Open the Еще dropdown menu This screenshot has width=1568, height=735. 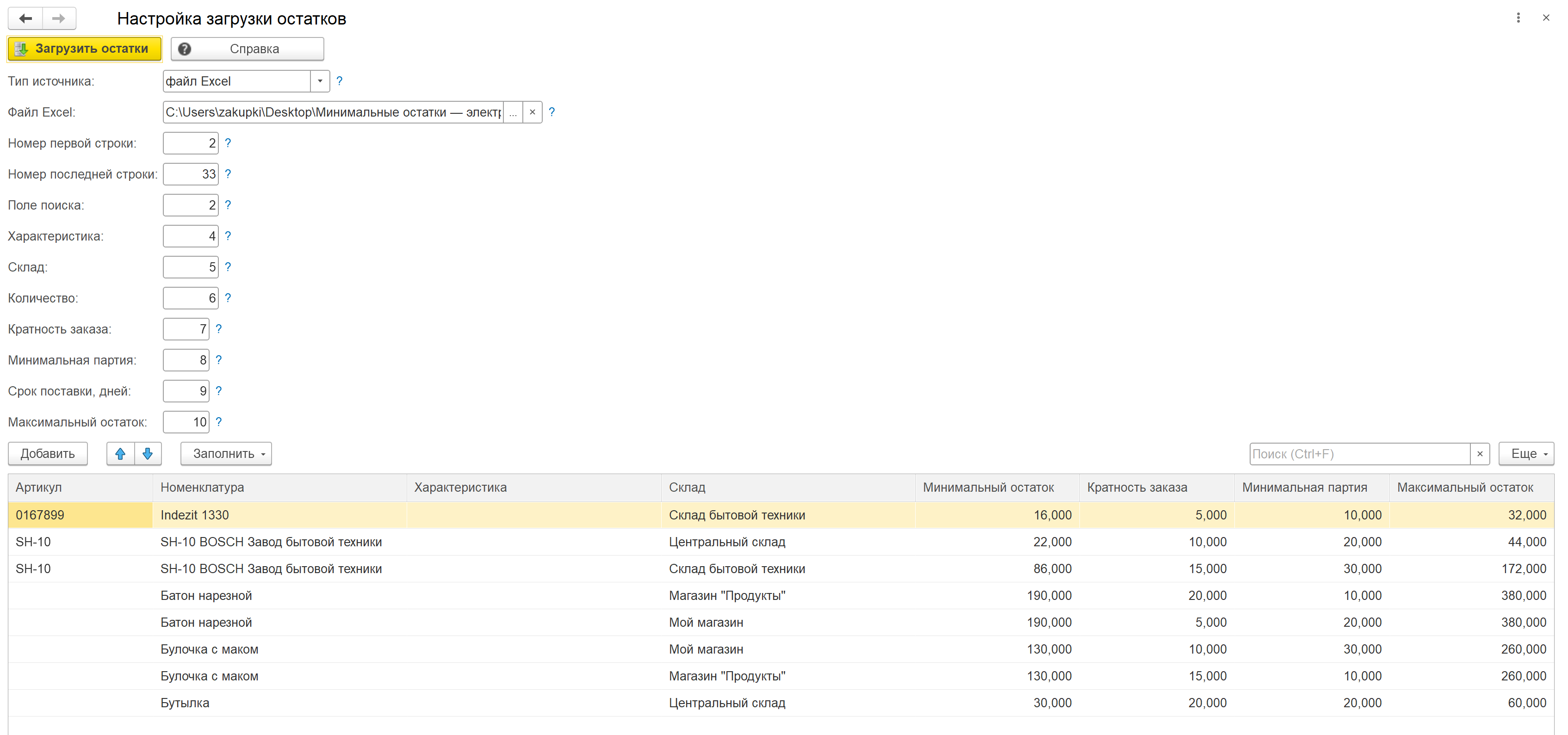tap(1526, 453)
